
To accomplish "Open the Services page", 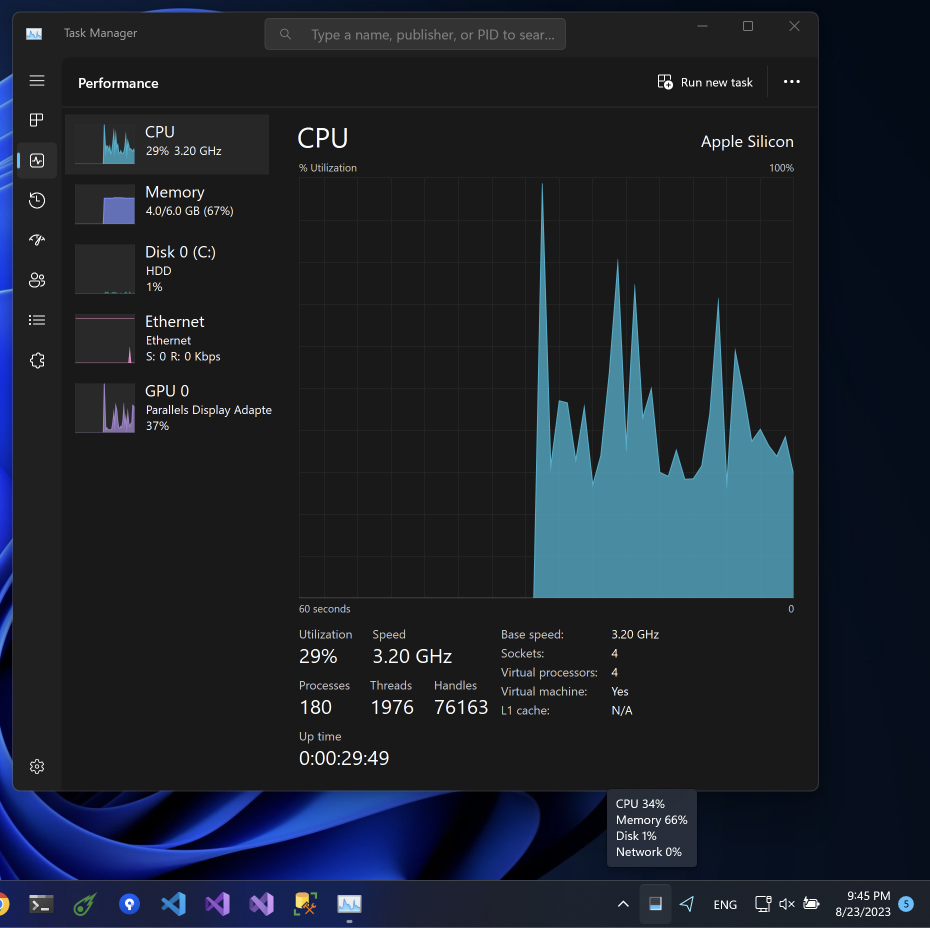I will [x=36, y=360].
